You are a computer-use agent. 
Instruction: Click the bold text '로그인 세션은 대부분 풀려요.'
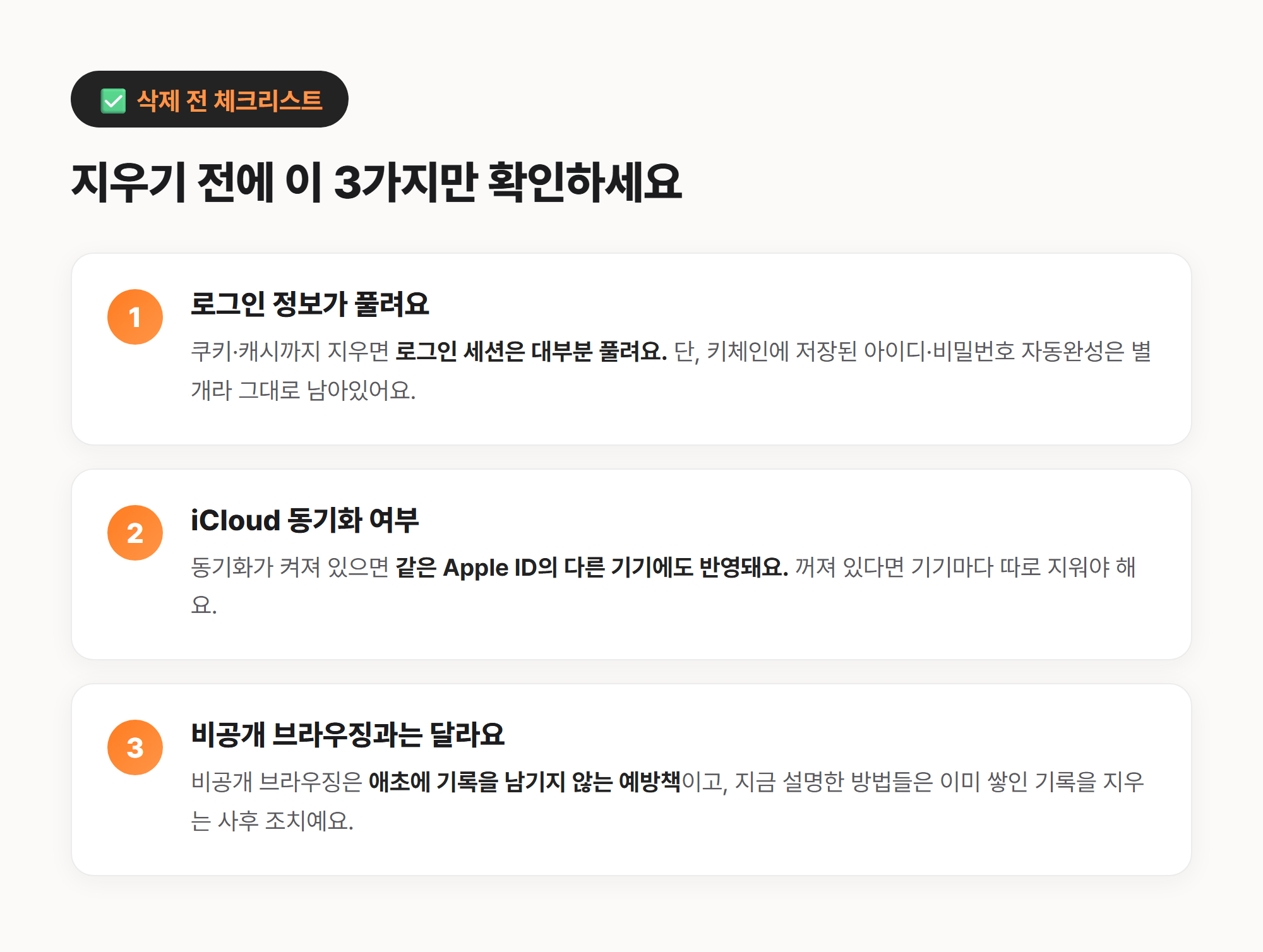(531, 351)
